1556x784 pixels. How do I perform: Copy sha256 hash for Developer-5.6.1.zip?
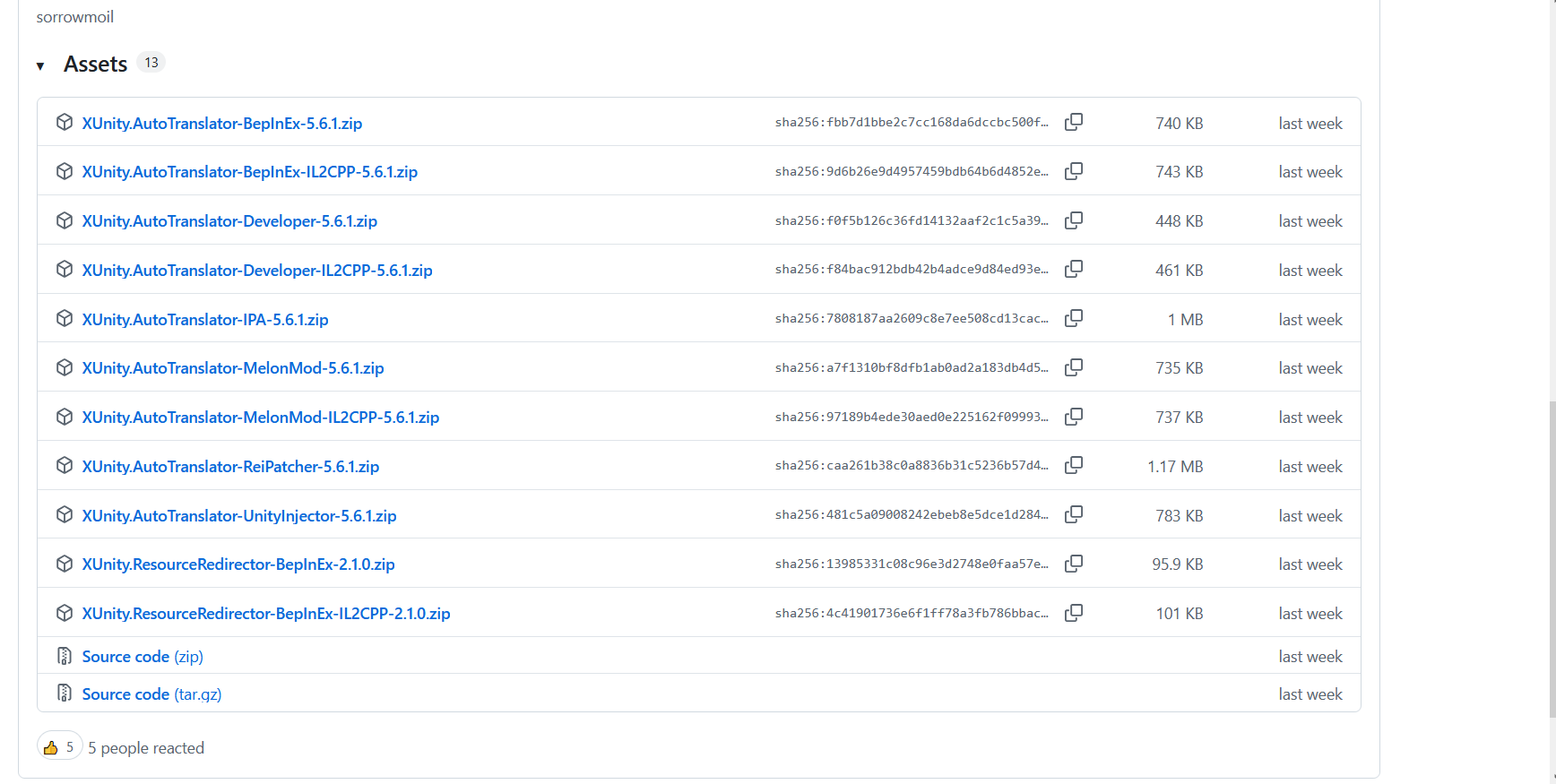tap(1074, 220)
